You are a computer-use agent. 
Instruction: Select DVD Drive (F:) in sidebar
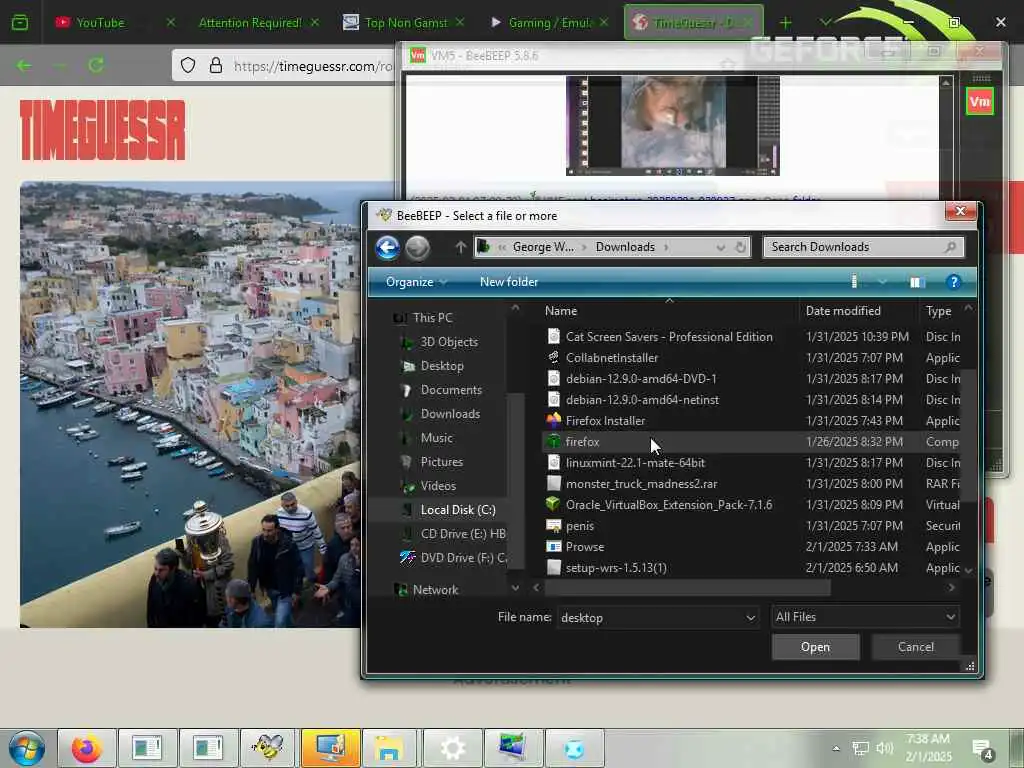[x=464, y=558]
